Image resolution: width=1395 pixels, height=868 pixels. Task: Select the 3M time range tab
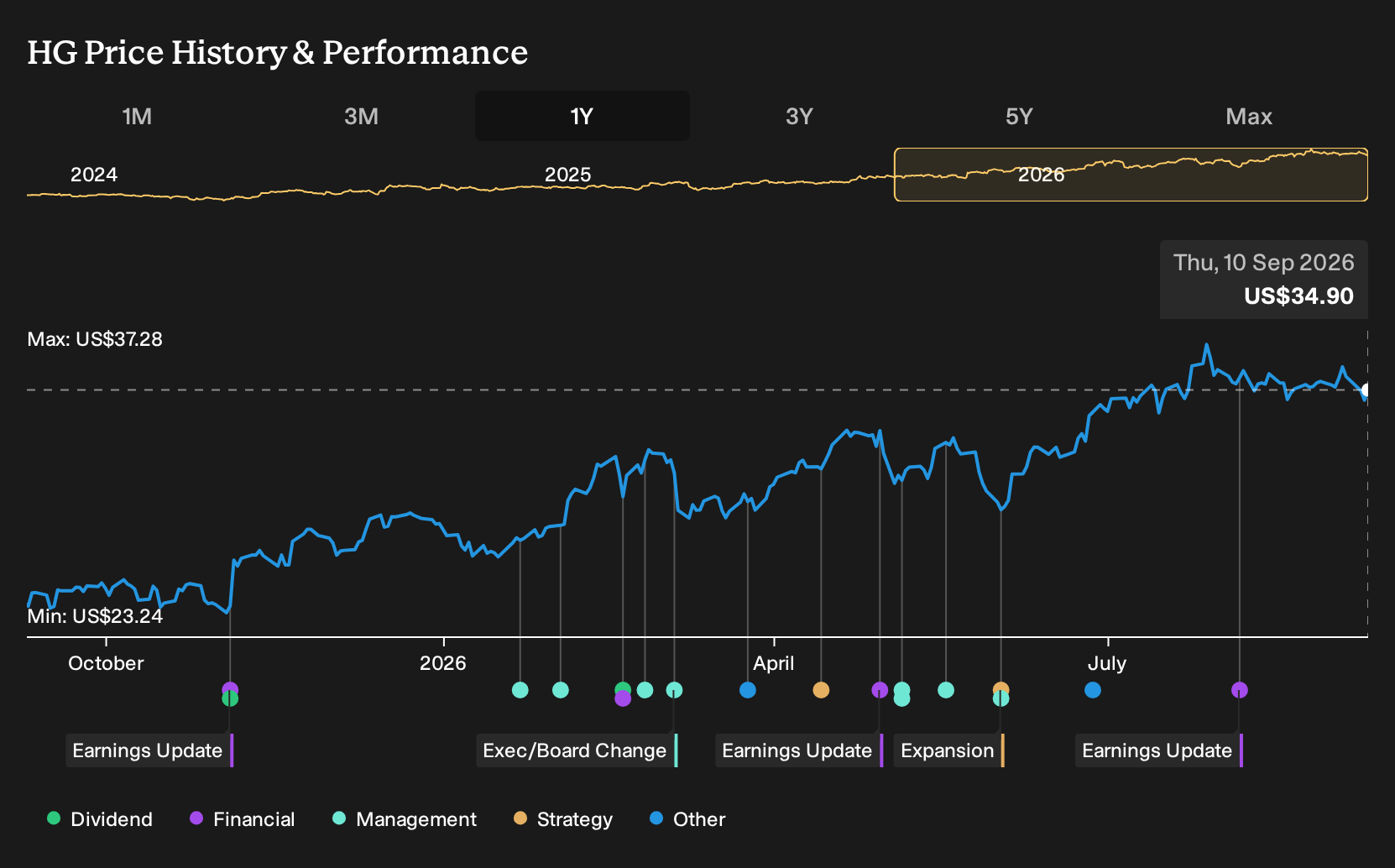coord(361,116)
